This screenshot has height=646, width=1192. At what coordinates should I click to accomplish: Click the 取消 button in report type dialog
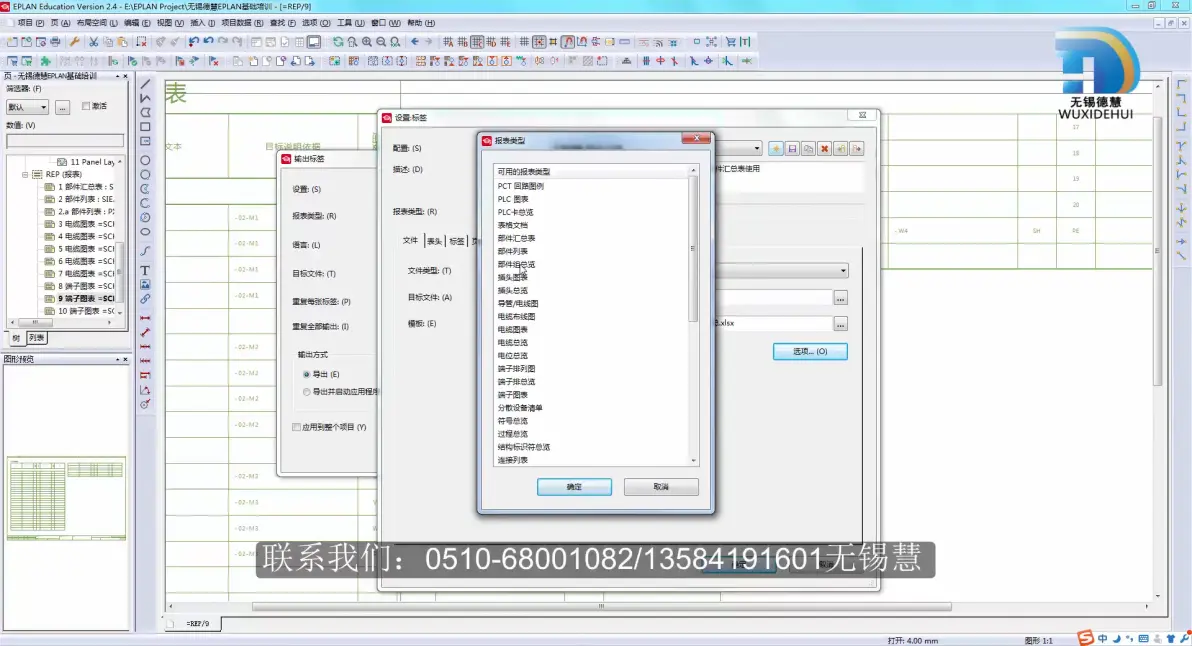point(661,487)
